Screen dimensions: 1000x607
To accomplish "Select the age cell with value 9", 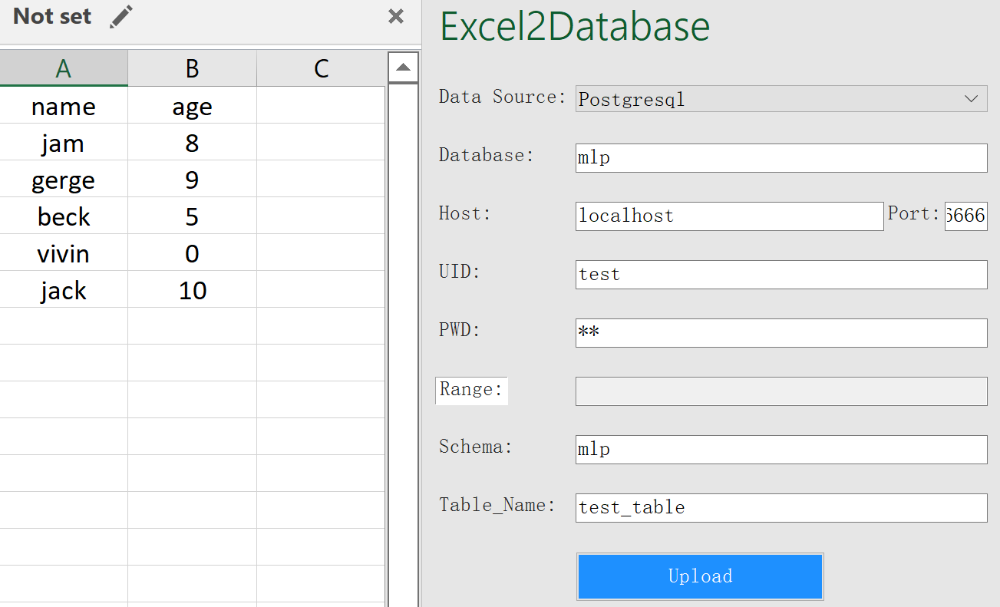I will (x=192, y=179).
